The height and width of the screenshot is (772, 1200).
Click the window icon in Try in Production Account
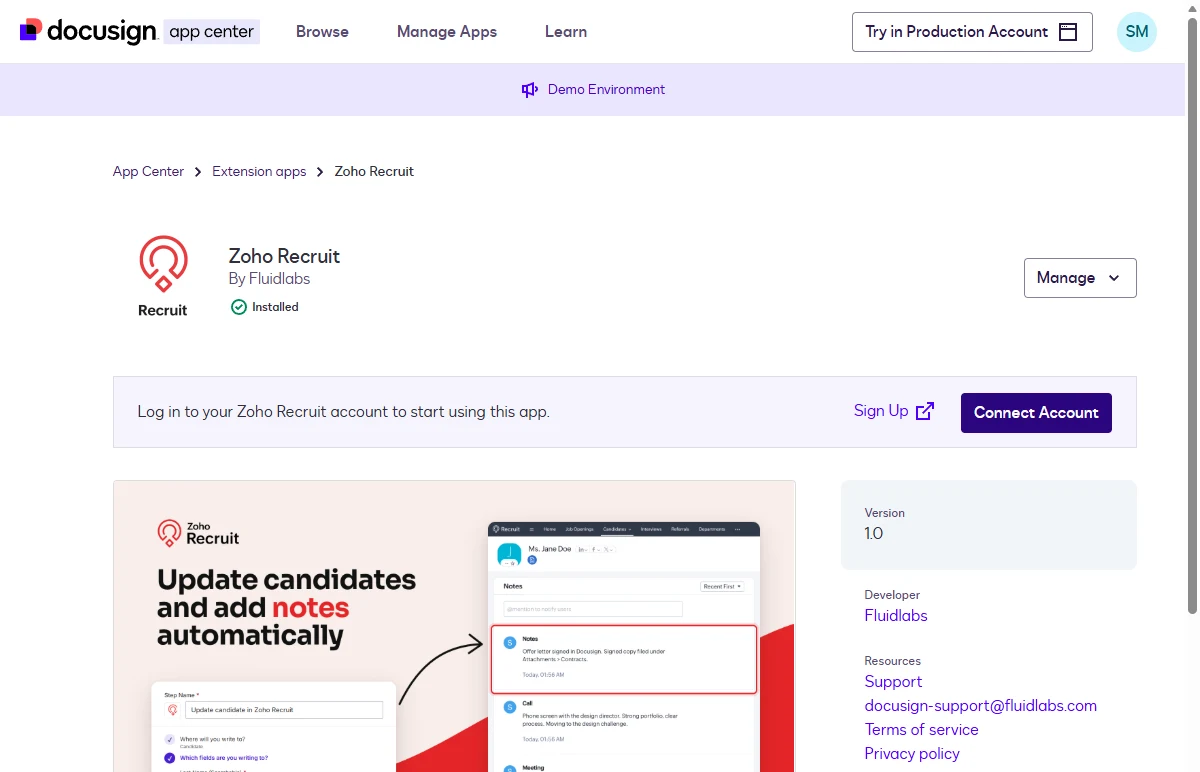click(1068, 32)
